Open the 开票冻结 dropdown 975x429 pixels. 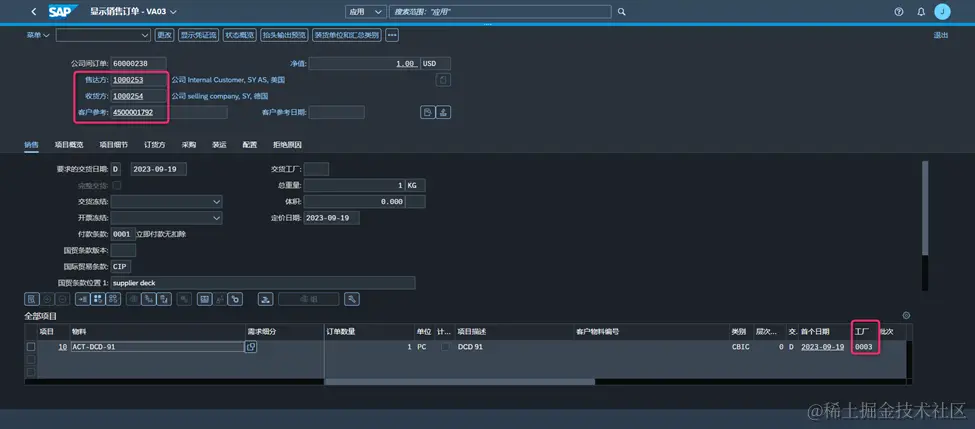[x=167, y=218]
